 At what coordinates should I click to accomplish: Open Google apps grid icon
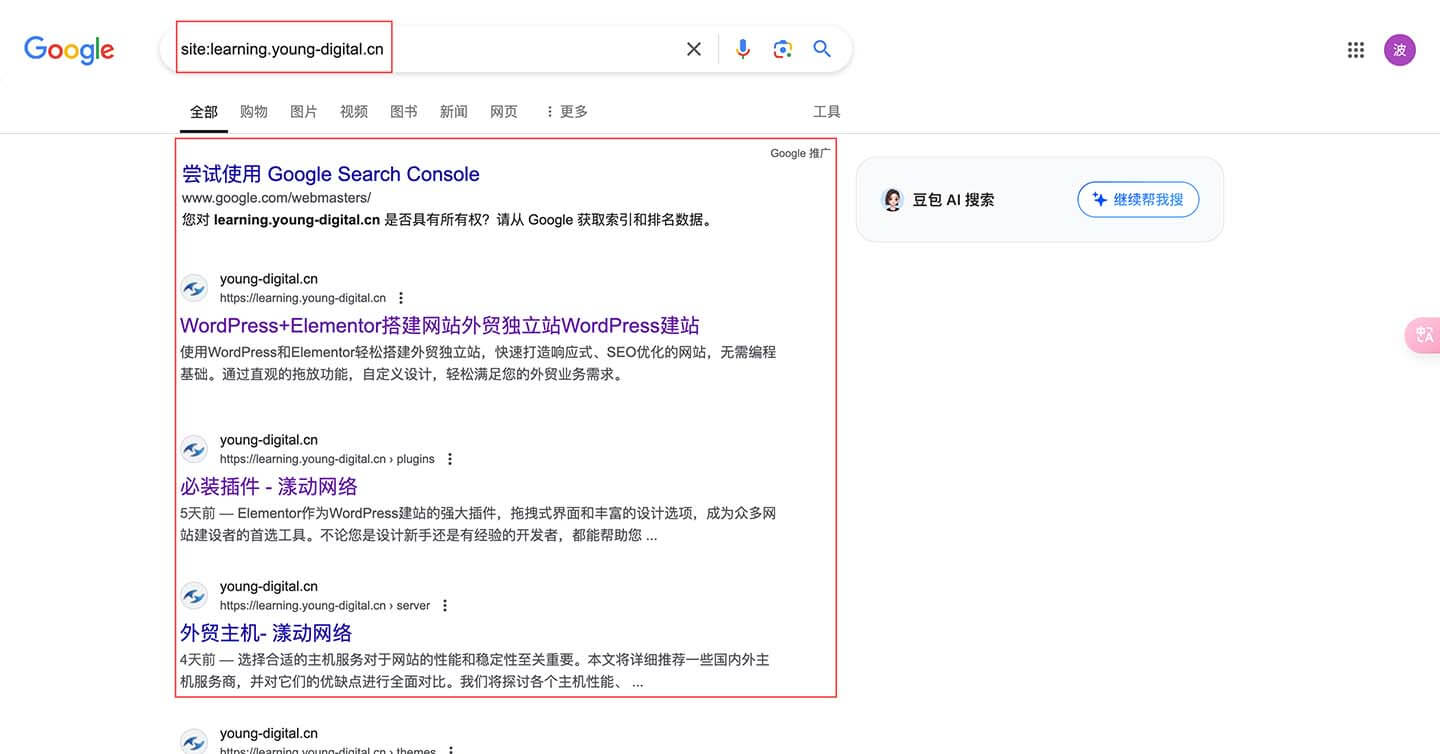click(1356, 50)
